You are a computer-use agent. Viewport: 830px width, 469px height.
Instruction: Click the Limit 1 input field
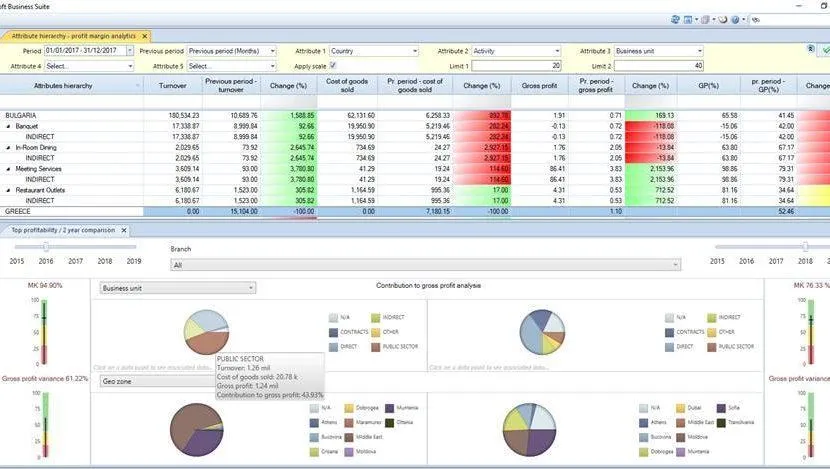(516, 66)
